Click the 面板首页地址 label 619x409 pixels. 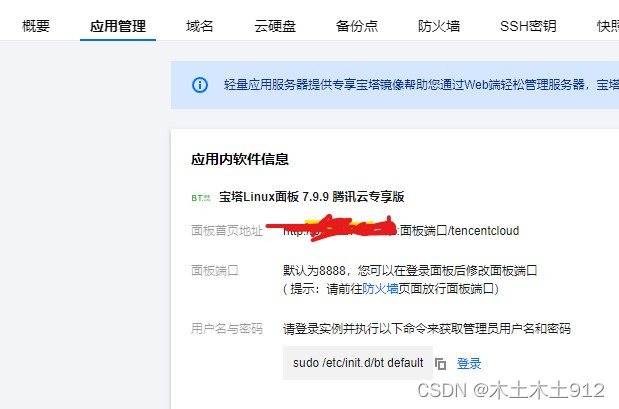click(227, 231)
